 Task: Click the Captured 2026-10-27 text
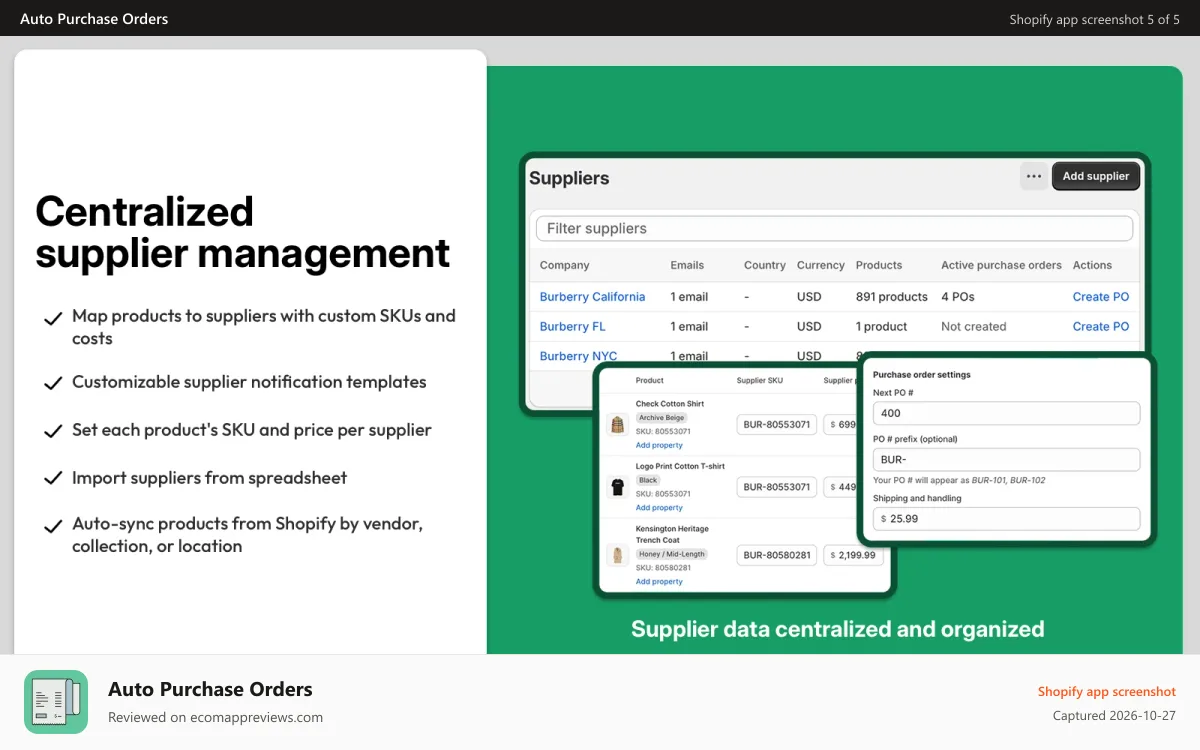[1114, 716]
